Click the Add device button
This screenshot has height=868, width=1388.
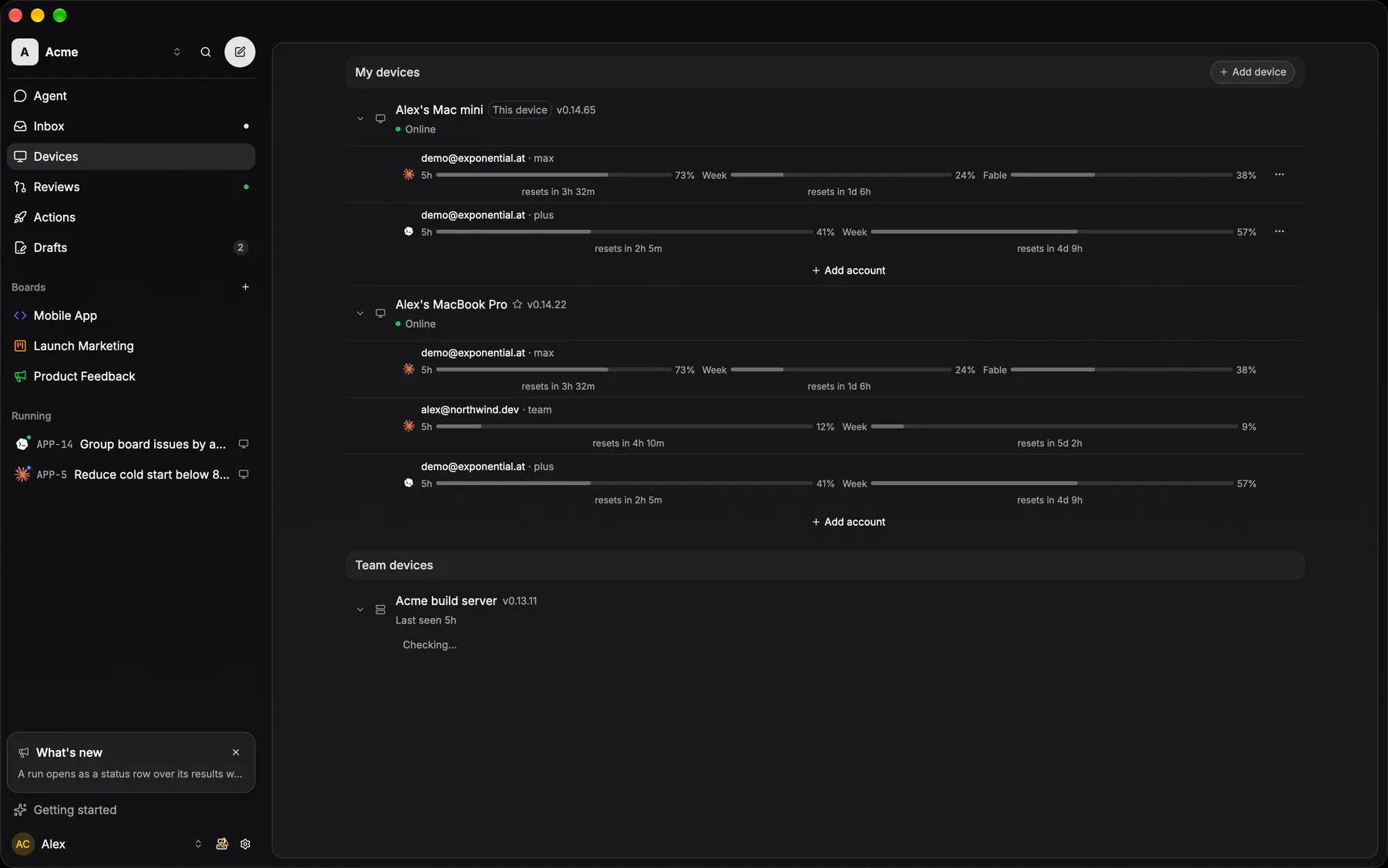(1252, 72)
